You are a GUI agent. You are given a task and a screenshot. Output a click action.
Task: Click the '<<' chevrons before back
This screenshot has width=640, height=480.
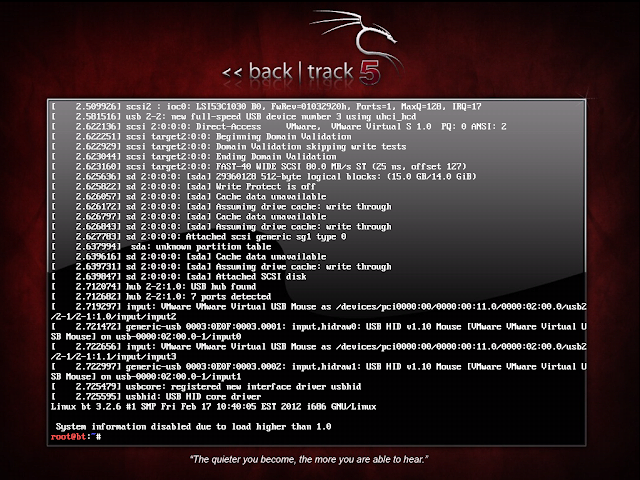click(x=232, y=73)
